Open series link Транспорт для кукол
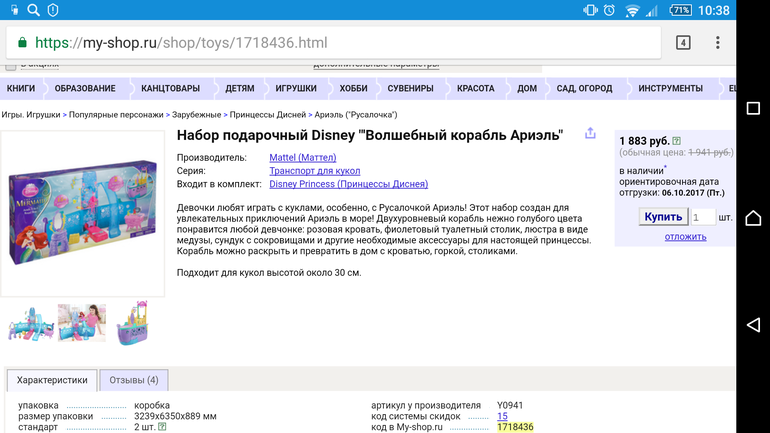 point(315,171)
